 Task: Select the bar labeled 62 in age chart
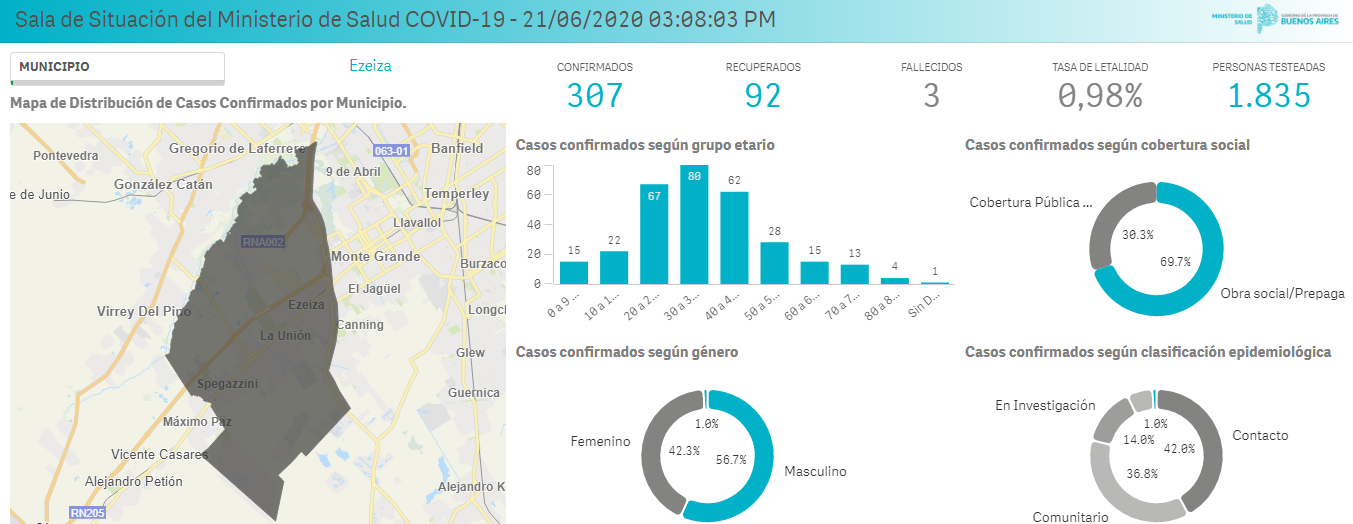coord(734,238)
